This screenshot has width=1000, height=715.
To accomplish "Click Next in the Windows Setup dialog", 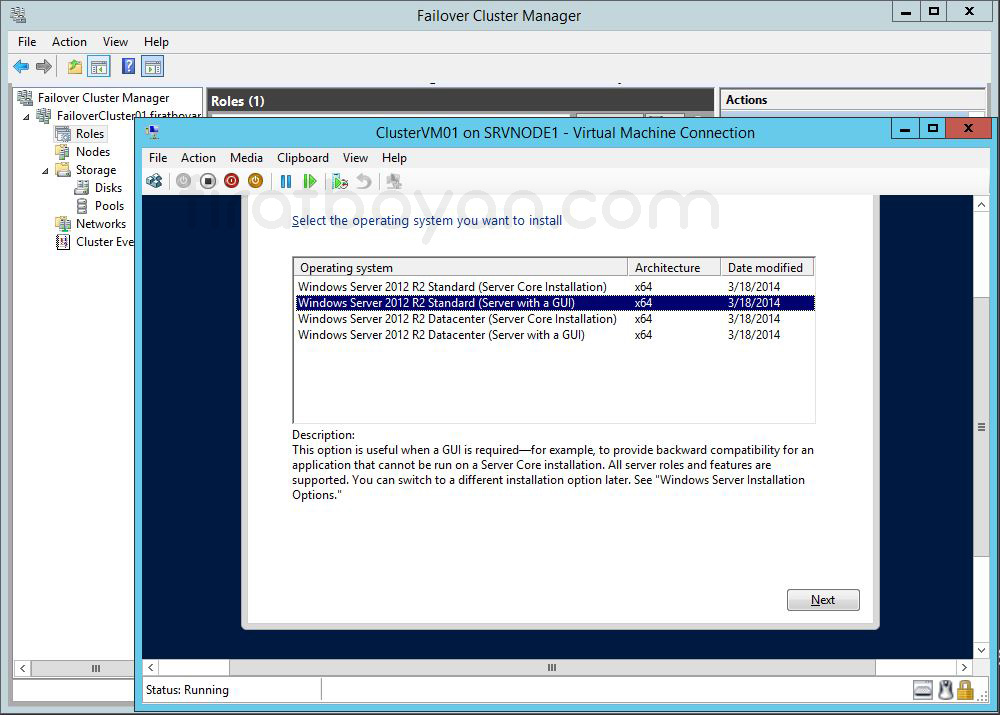I will click(x=823, y=600).
